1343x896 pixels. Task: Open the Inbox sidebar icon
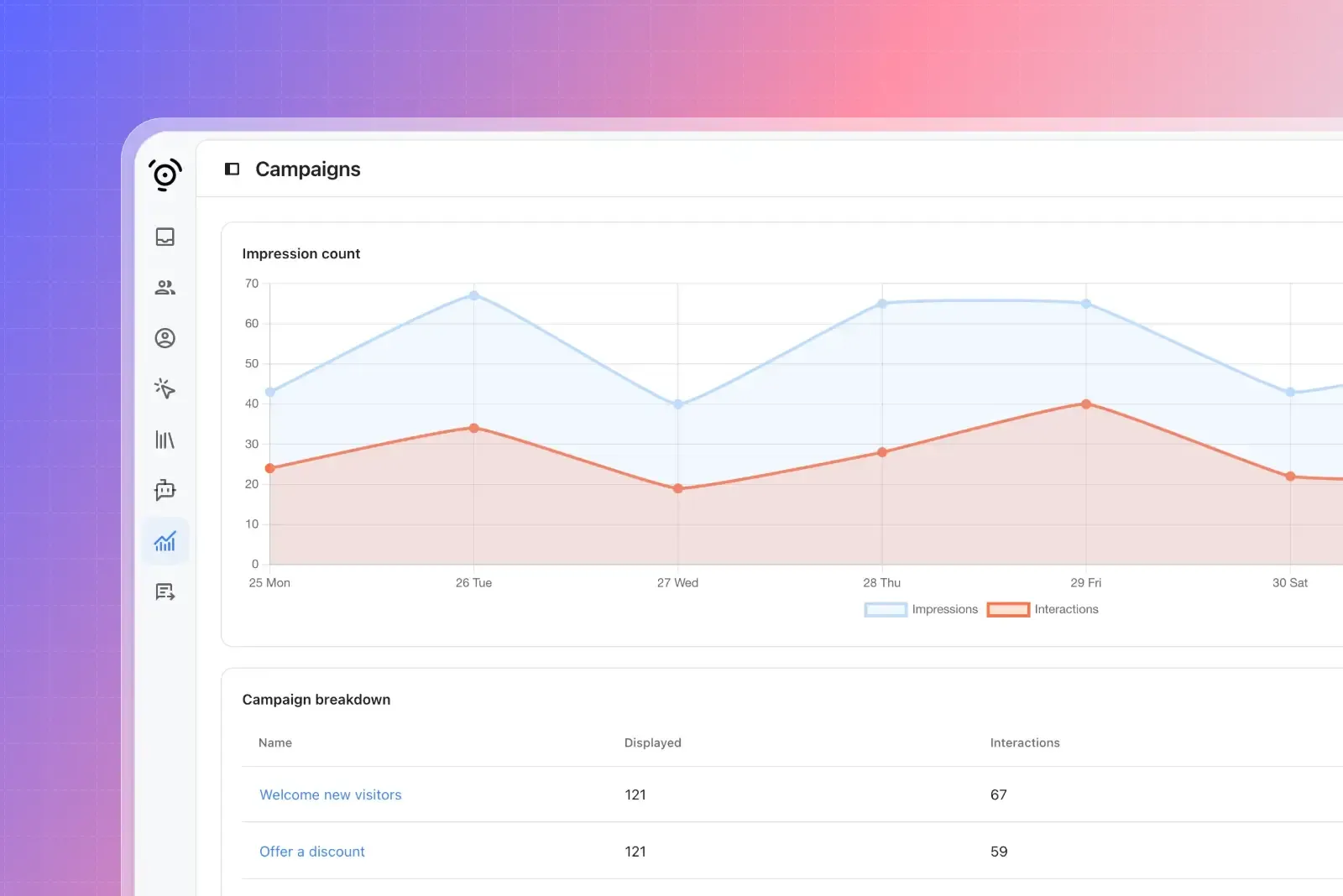[x=165, y=237]
